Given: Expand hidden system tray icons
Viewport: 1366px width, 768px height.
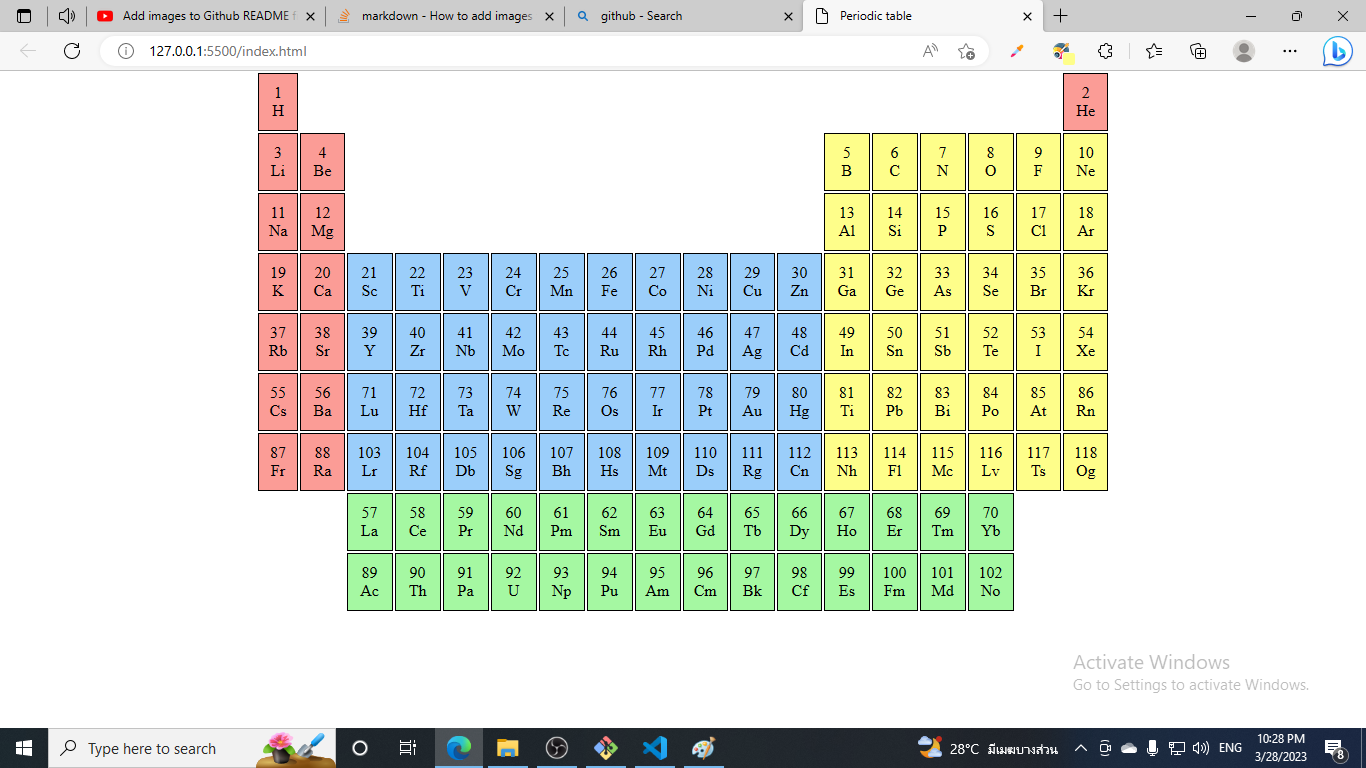Looking at the screenshot, I should [x=1080, y=747].
